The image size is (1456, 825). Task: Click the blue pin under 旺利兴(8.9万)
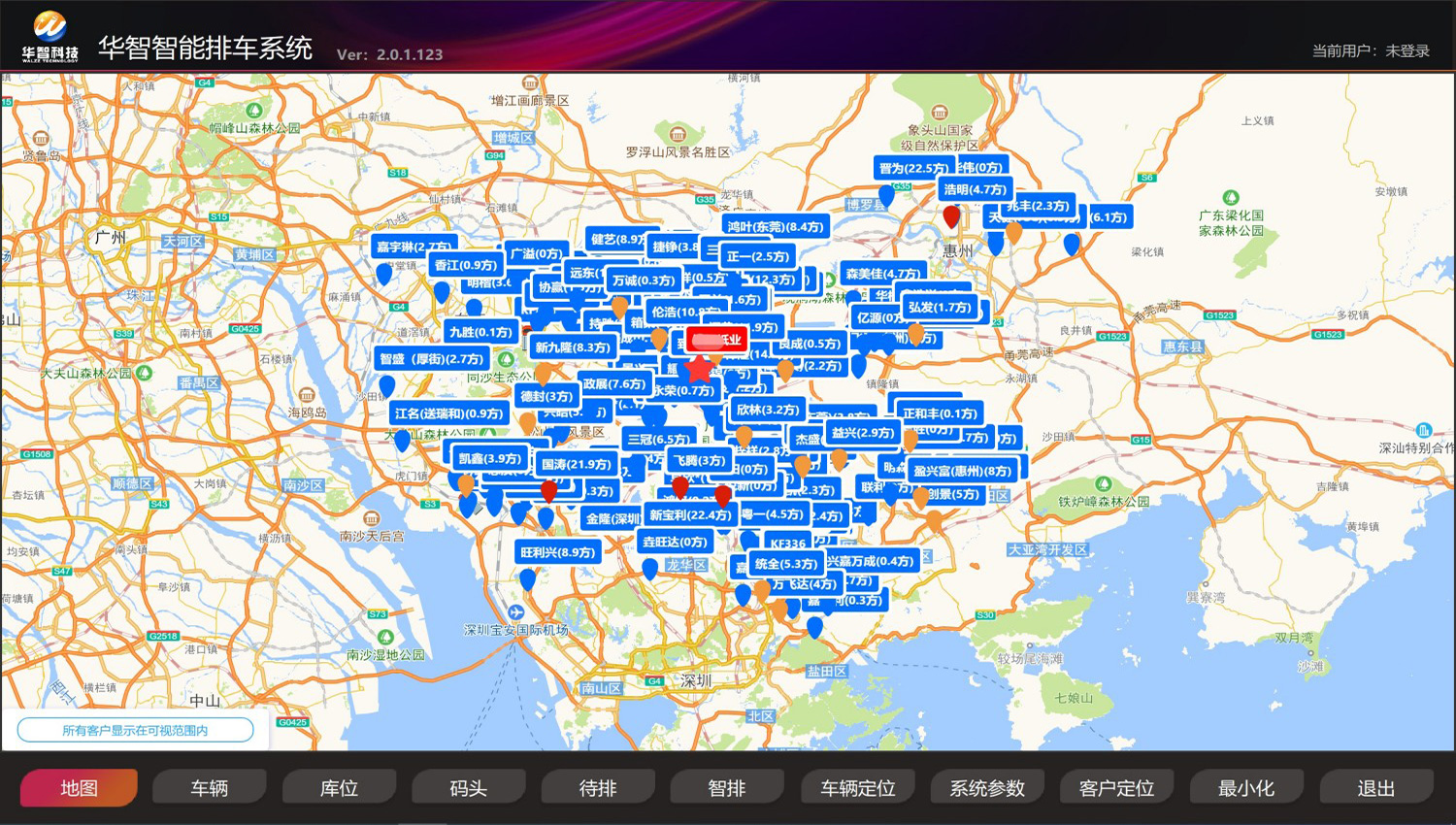(527, 579)
